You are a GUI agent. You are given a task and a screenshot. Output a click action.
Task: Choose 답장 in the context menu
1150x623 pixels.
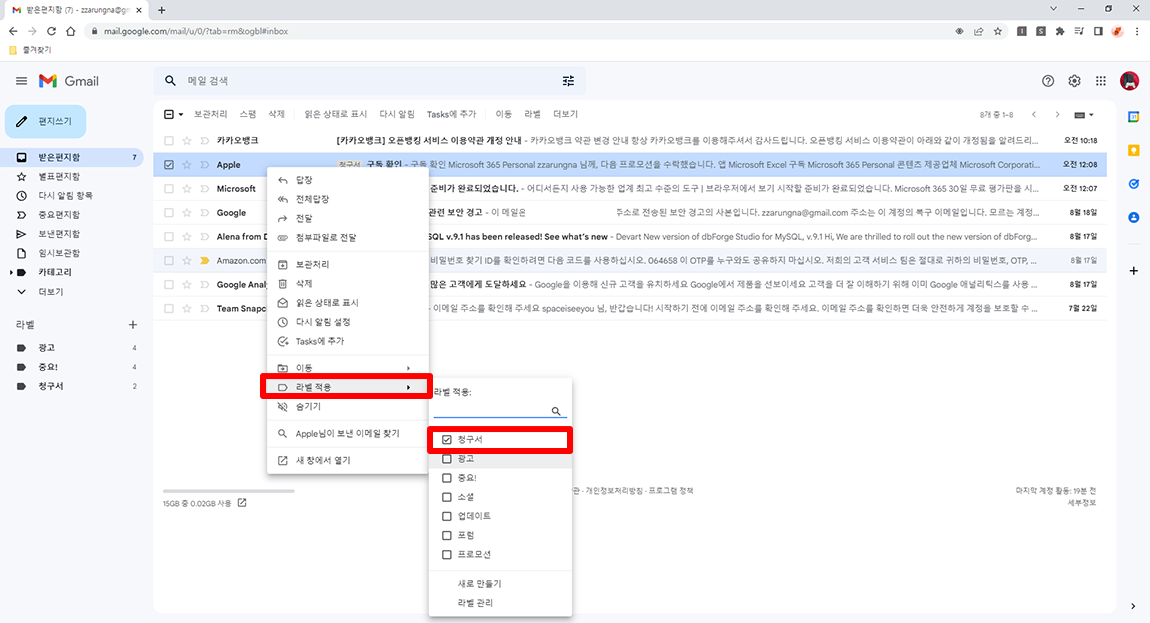(x=348, y=180)
